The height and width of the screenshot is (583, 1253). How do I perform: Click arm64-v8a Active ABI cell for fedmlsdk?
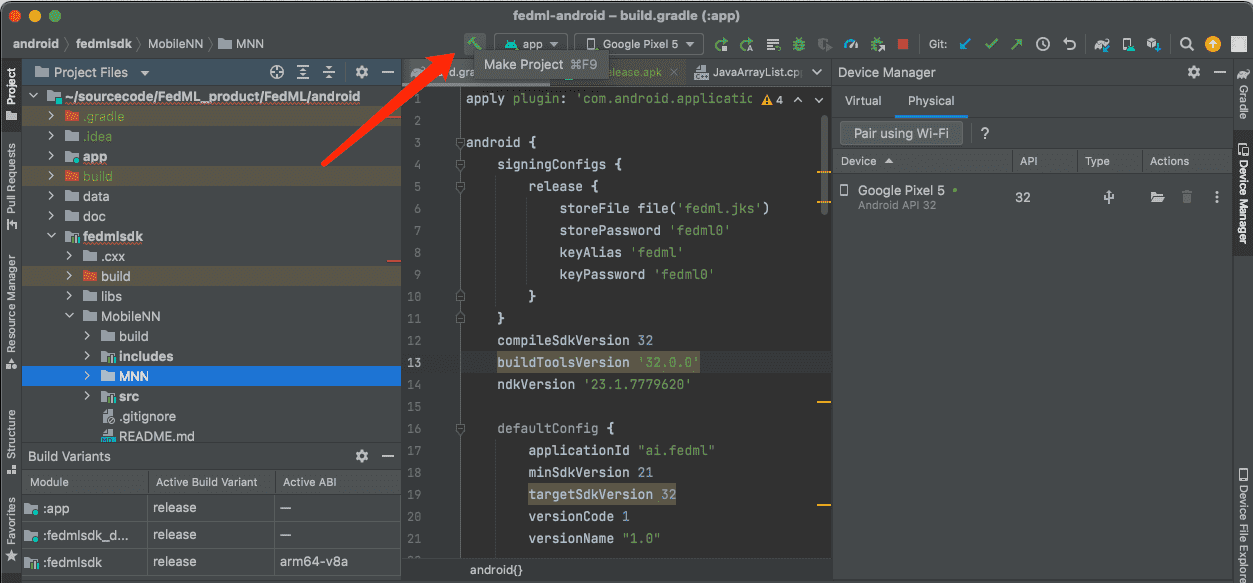[x=338, y=562]
